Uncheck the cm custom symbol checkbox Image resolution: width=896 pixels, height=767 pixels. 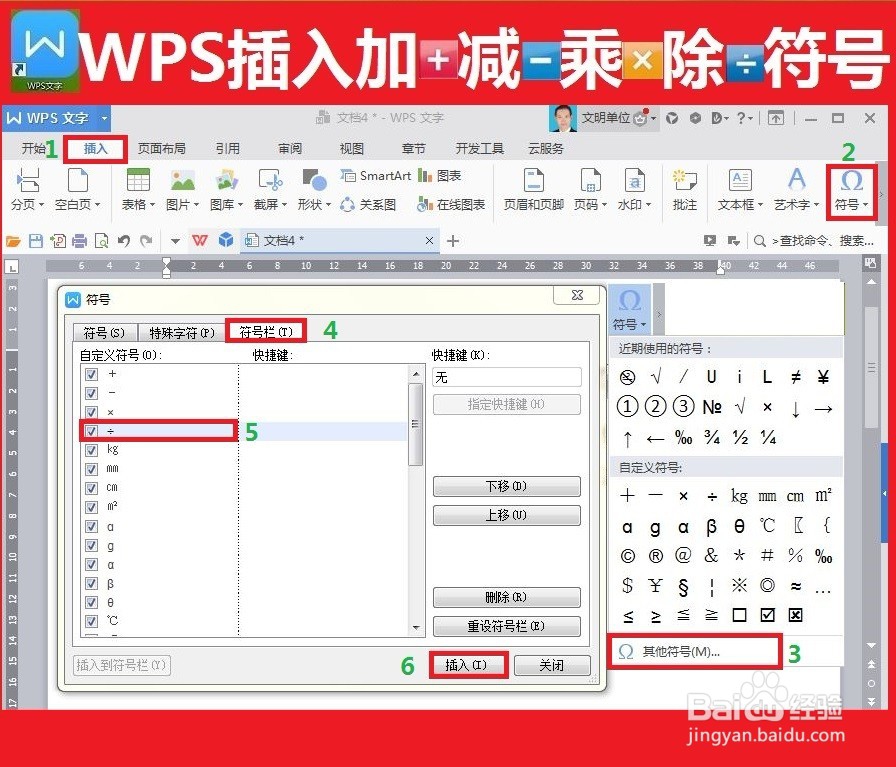click(x=91, y=488)
